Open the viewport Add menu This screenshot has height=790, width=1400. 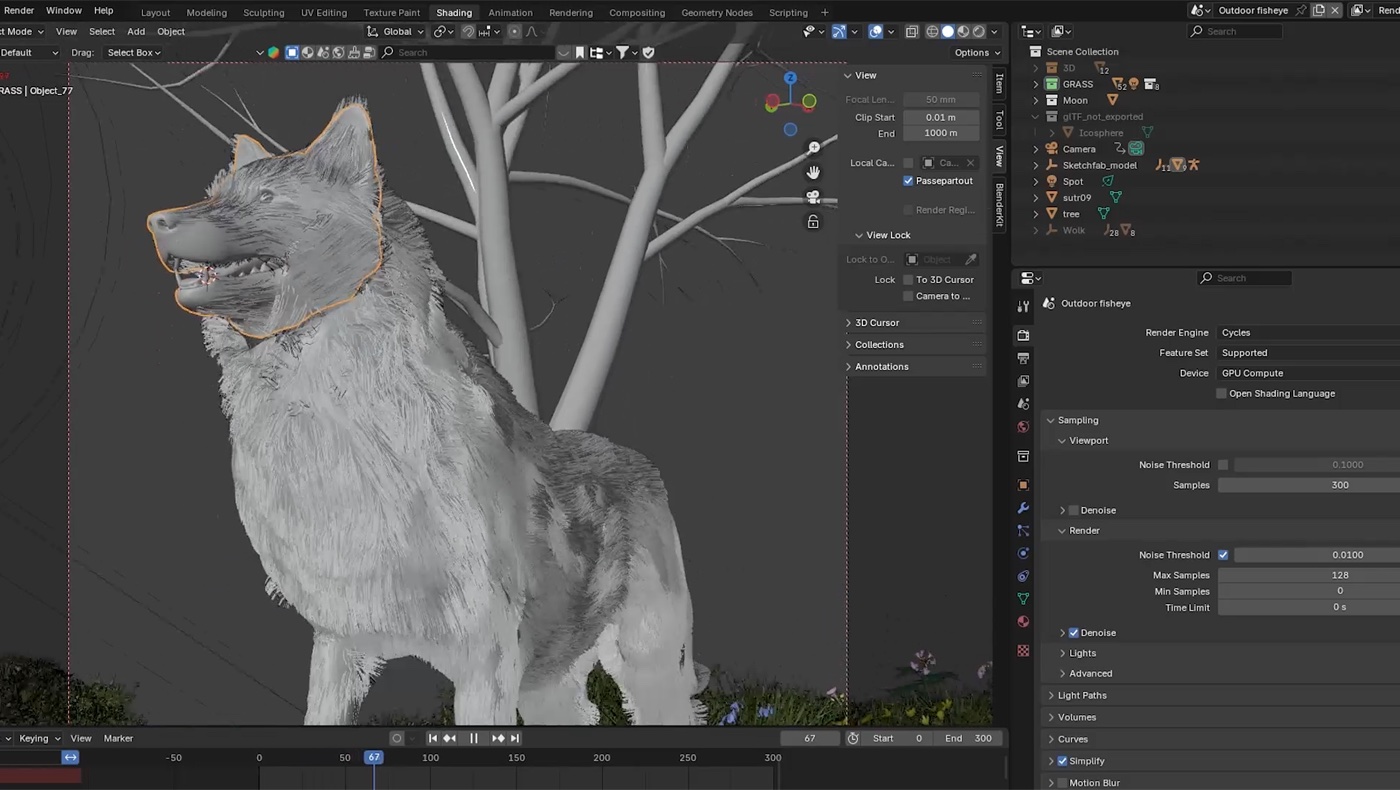(136, 31)
